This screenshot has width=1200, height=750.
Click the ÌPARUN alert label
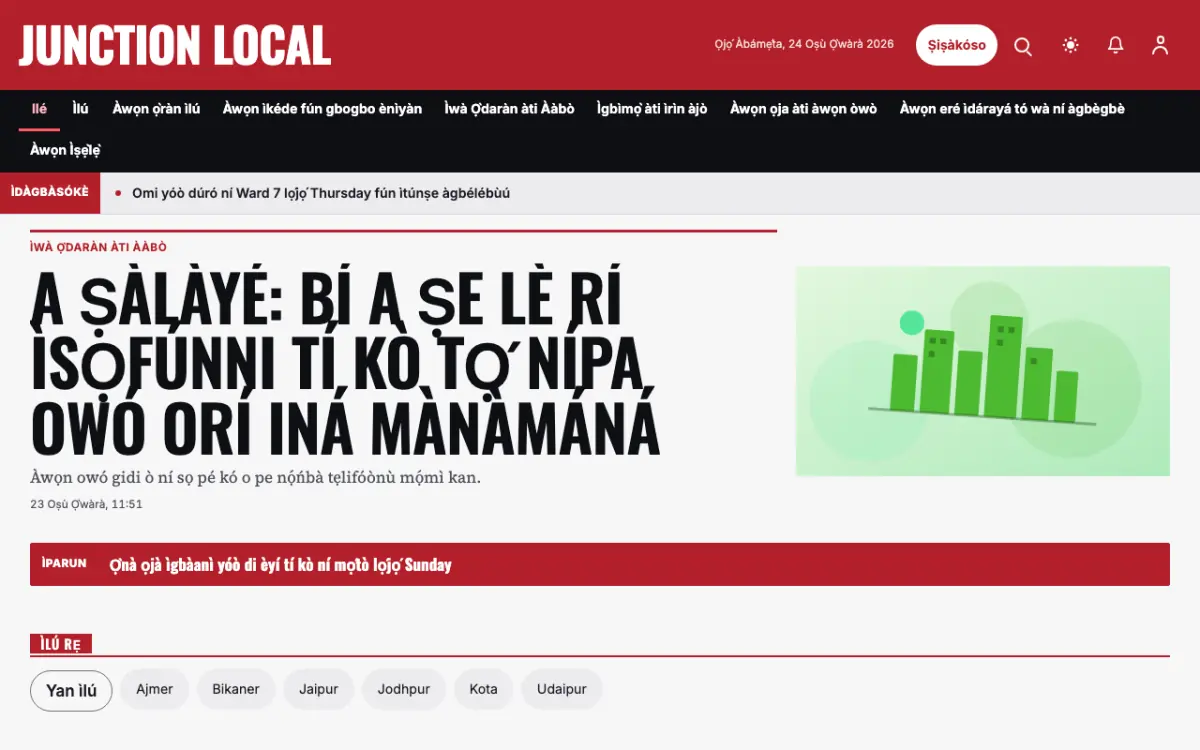(x=64, y=564)
